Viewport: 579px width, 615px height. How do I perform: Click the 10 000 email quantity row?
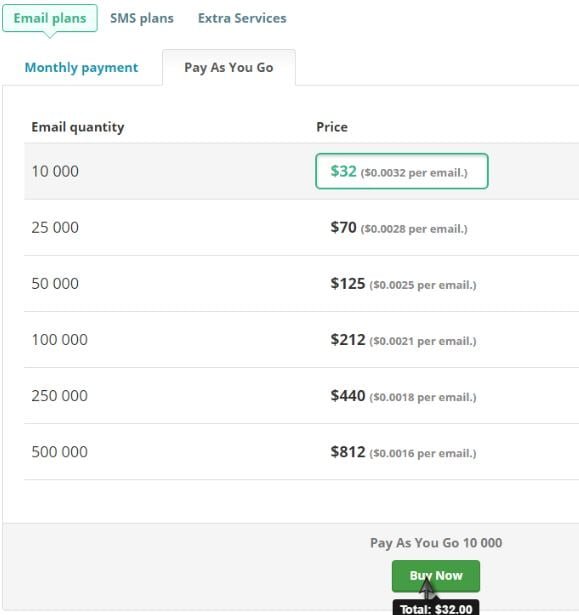coord(301,171)
